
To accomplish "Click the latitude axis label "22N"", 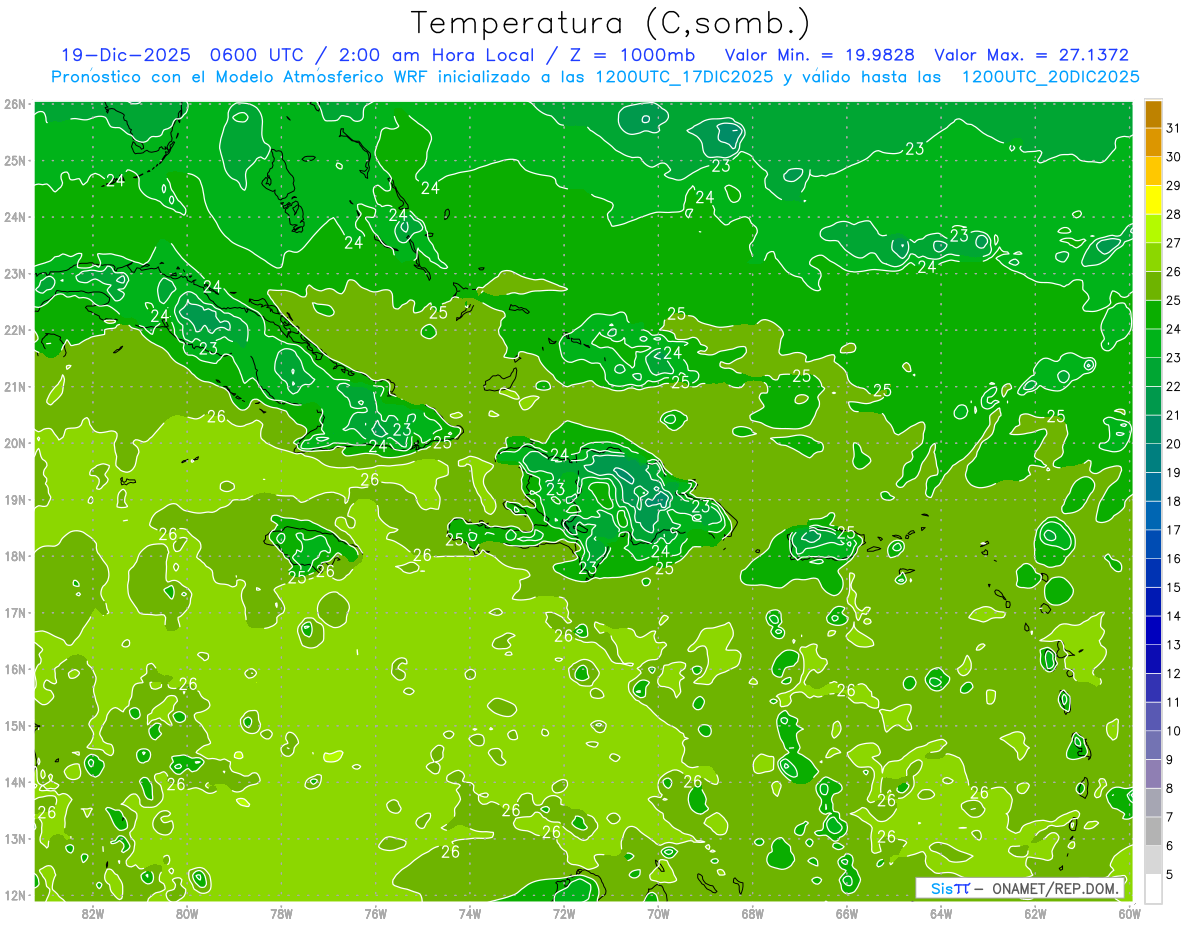I will (14, 330).
